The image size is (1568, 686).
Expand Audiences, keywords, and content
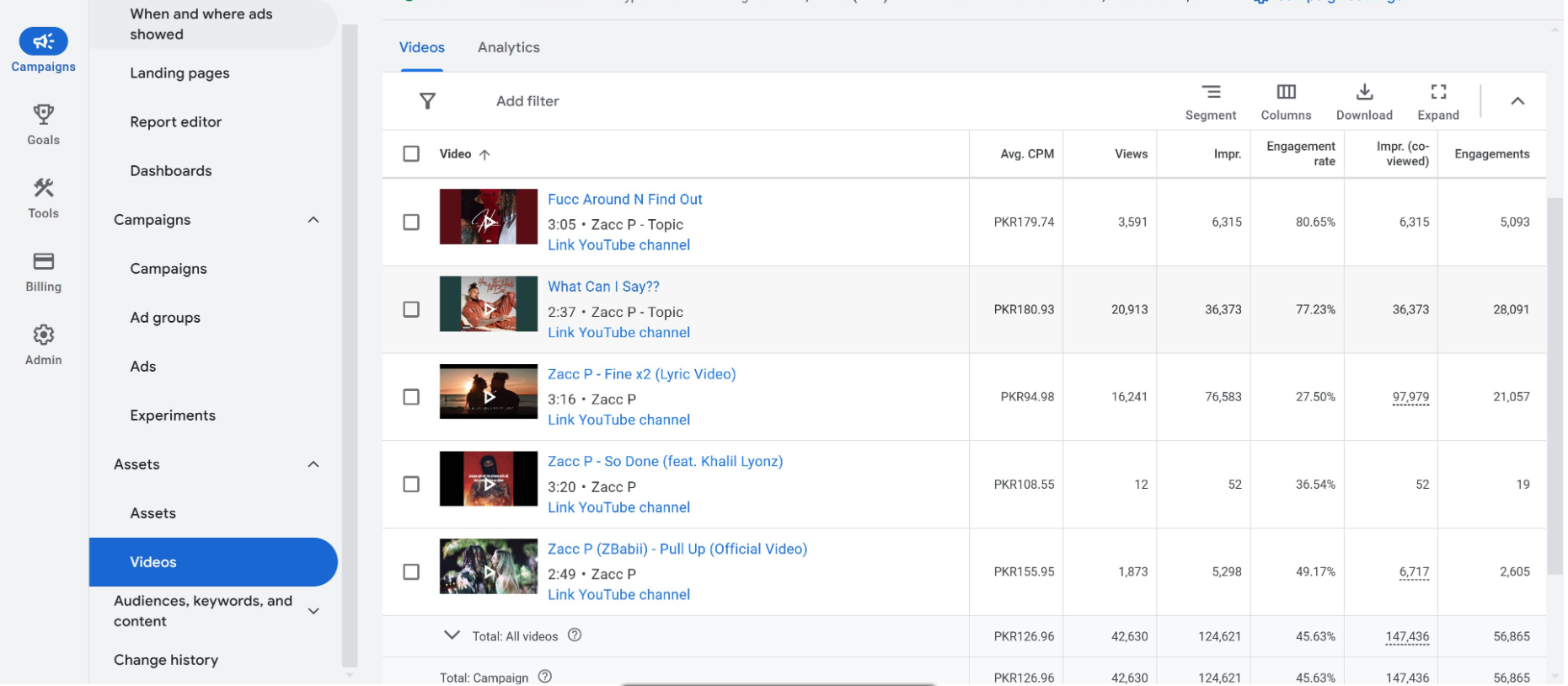pos(313,611)
